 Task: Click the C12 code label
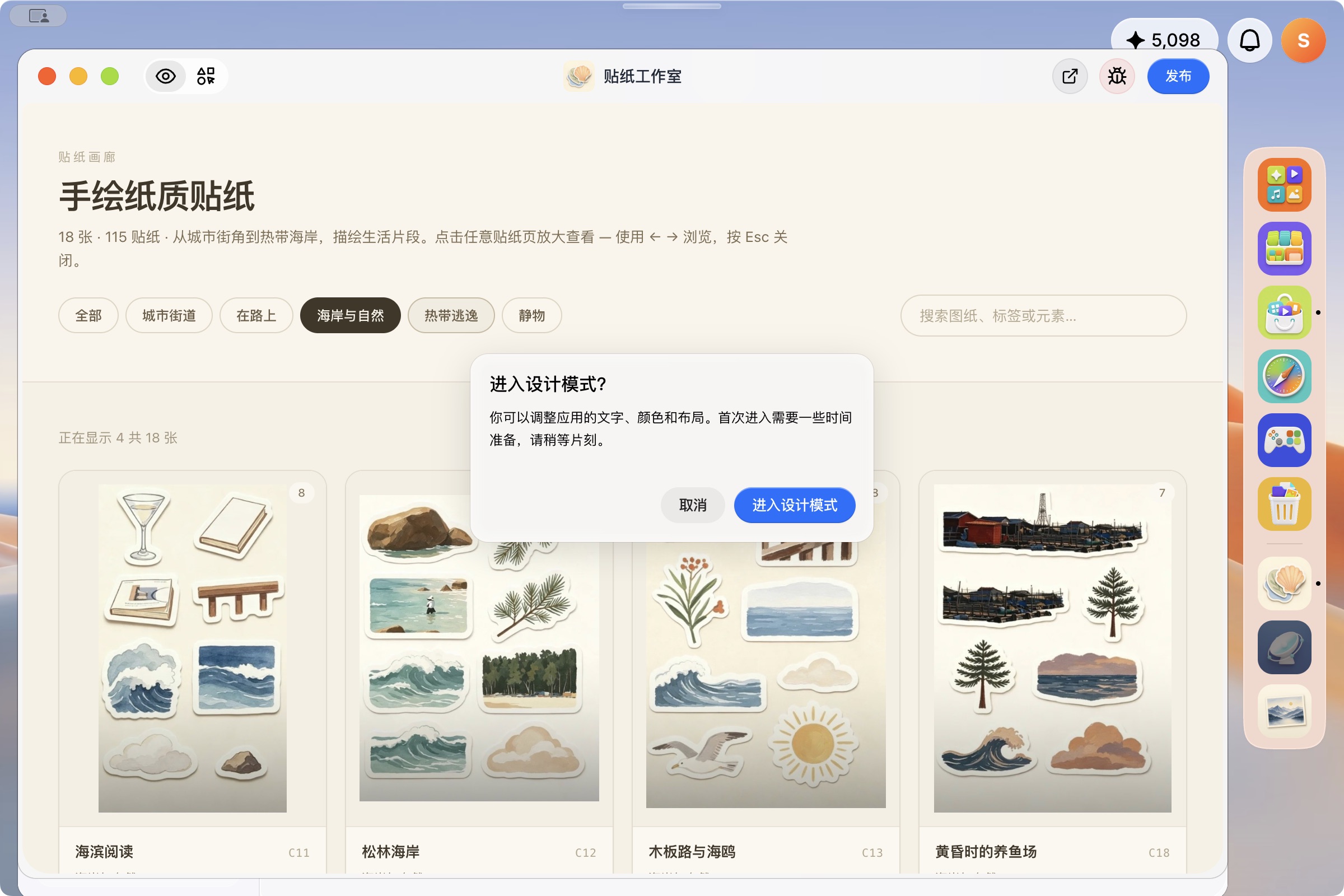[x=586, y=852]
